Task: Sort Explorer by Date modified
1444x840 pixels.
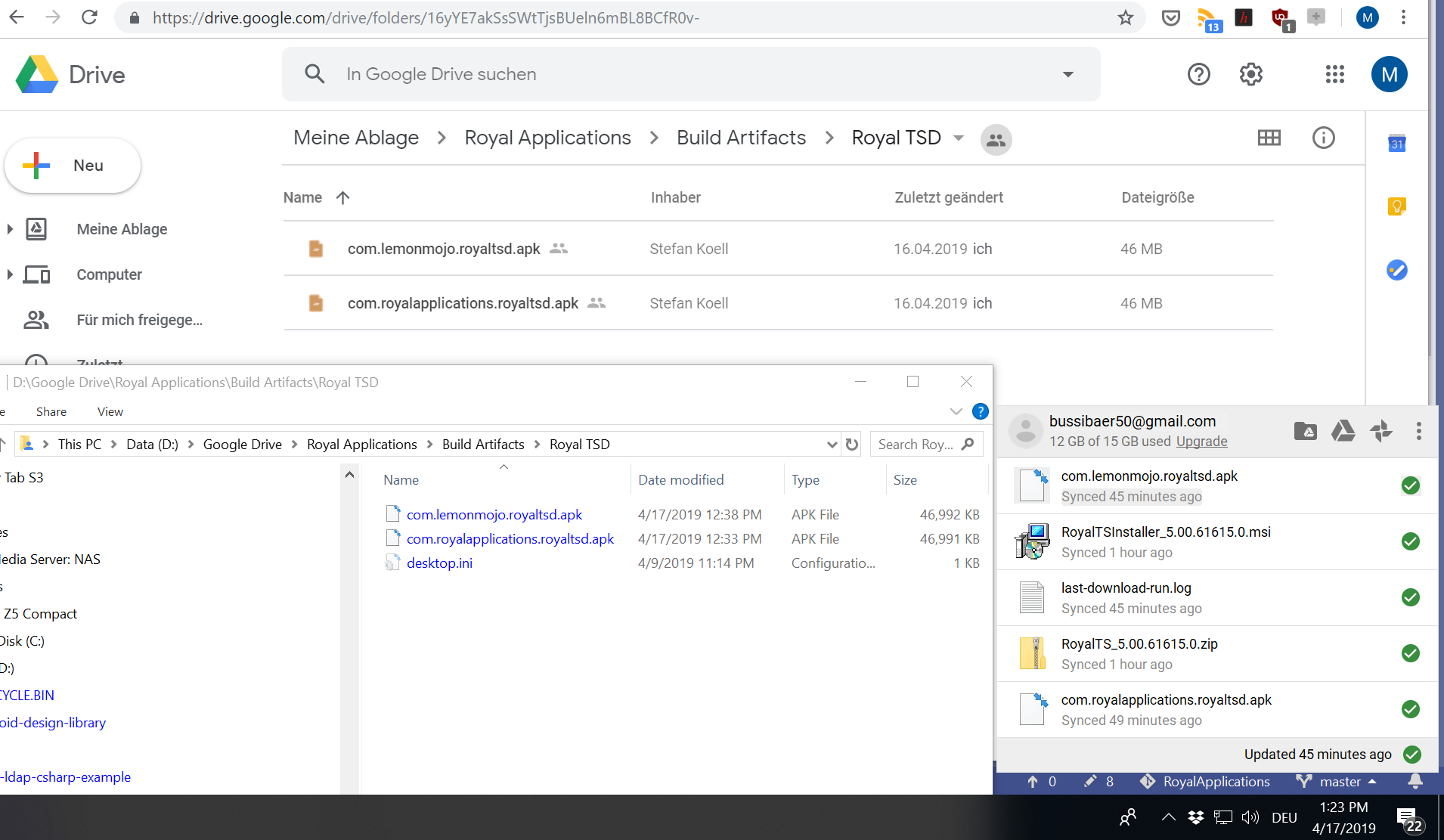Action: (x=681, y=480)
